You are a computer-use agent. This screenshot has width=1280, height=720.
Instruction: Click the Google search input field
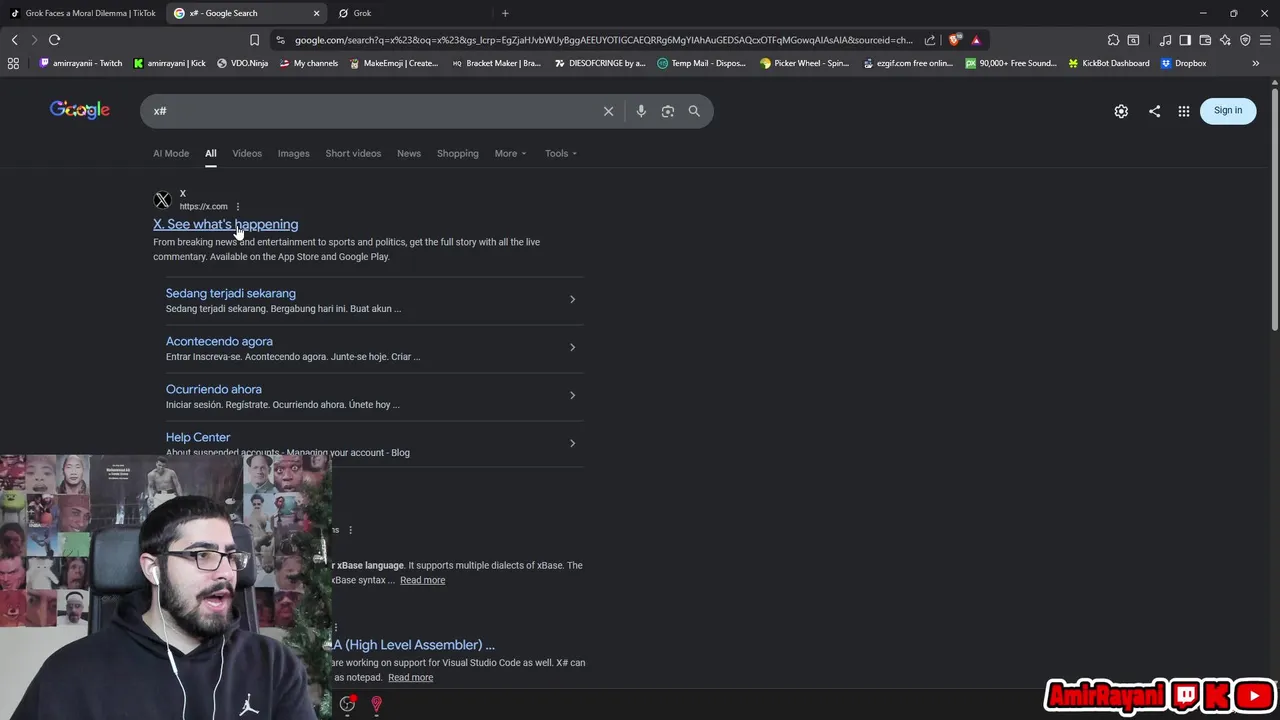click(375, 111)
